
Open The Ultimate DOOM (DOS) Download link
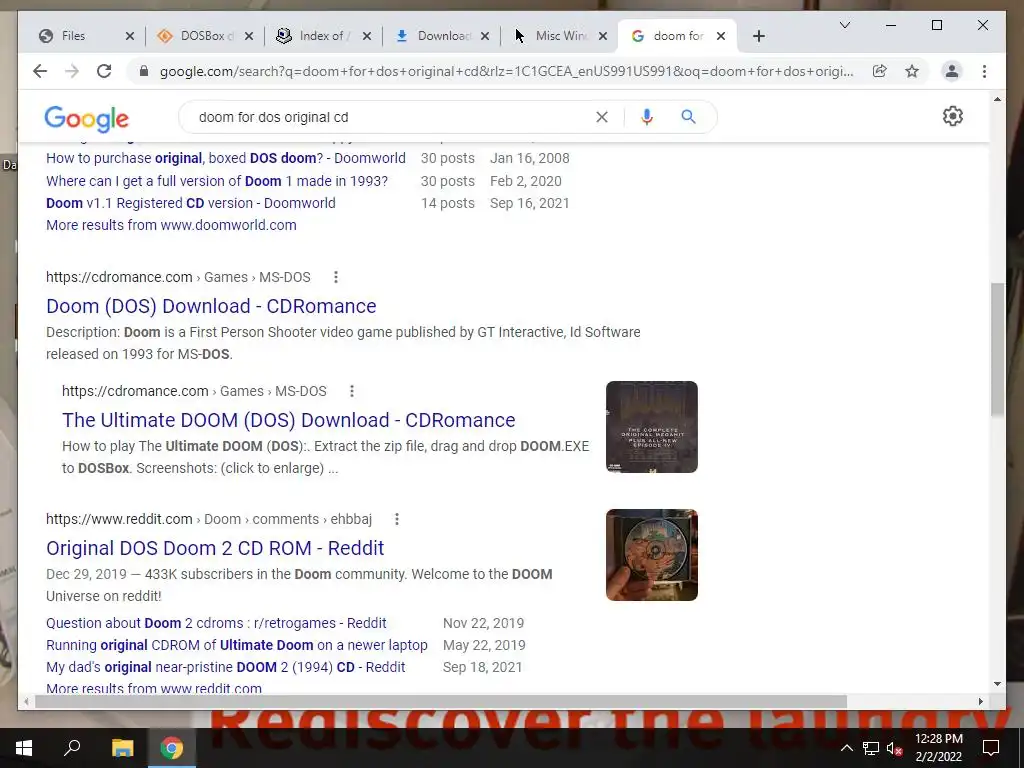289,420
